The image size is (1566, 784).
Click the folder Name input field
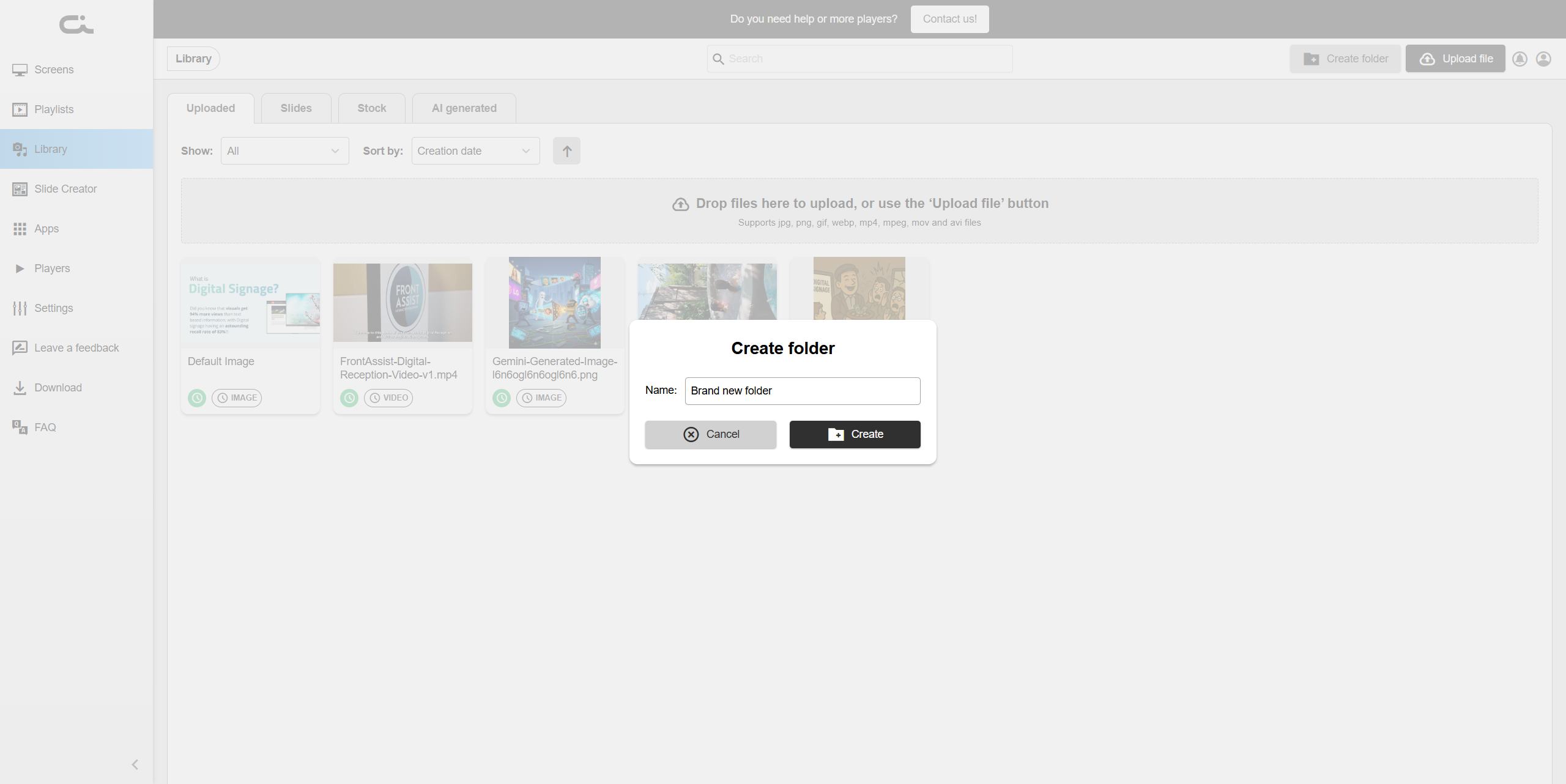coord(802,391)
